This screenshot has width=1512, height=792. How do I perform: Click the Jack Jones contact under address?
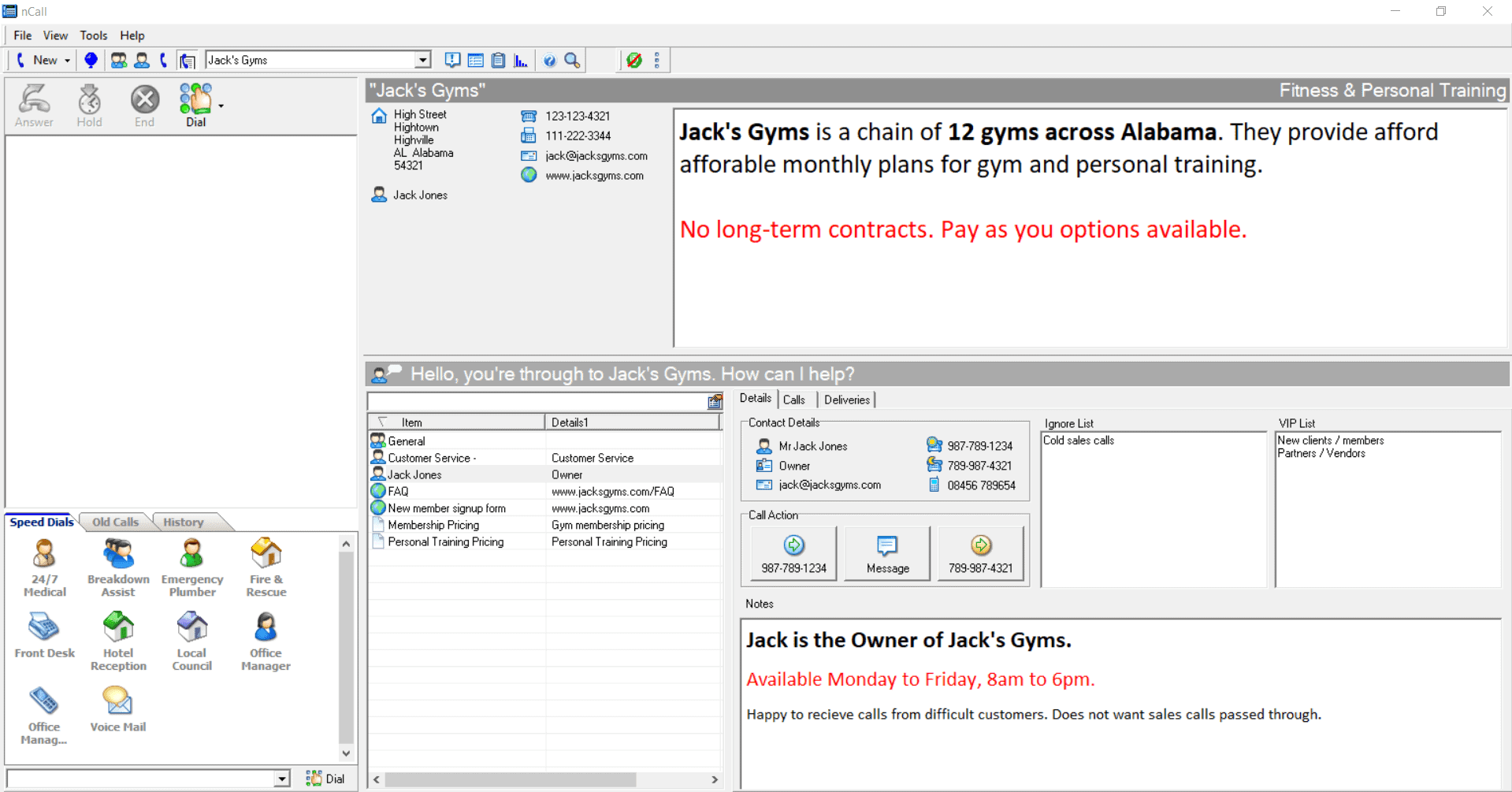pos(420,195)
